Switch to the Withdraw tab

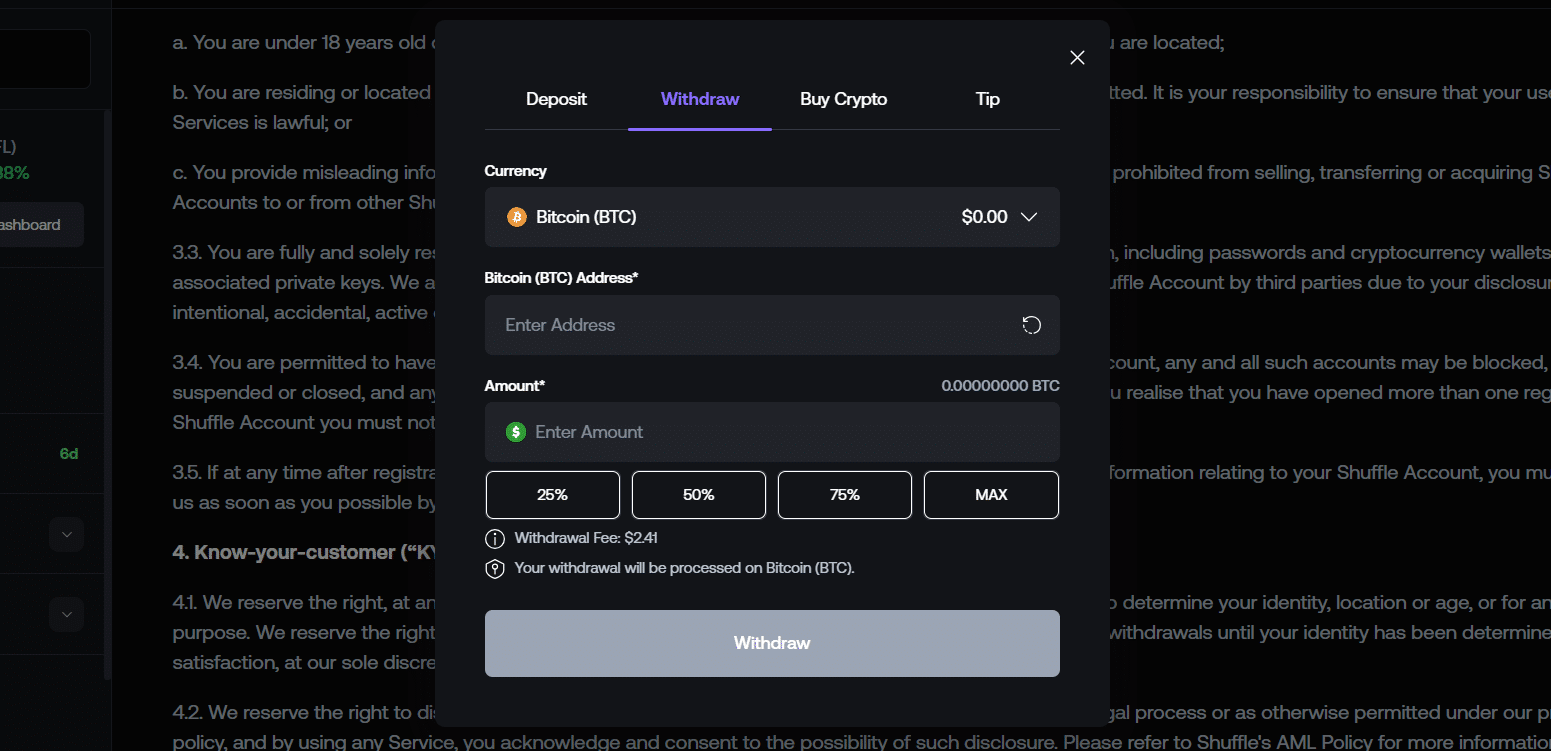pos(699,99)
